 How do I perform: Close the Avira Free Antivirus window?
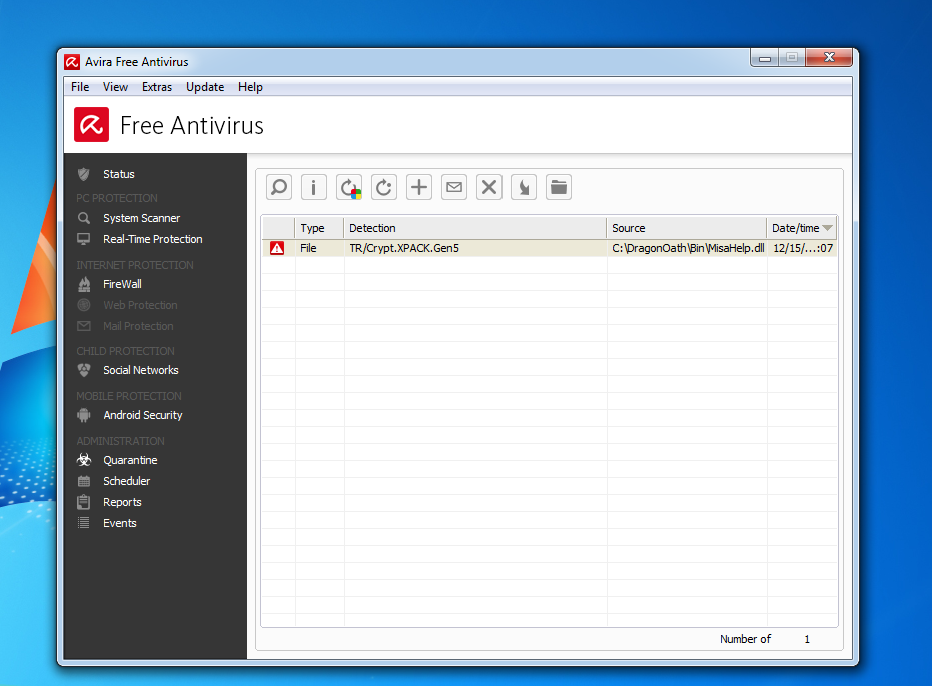(x=829, y=57)
